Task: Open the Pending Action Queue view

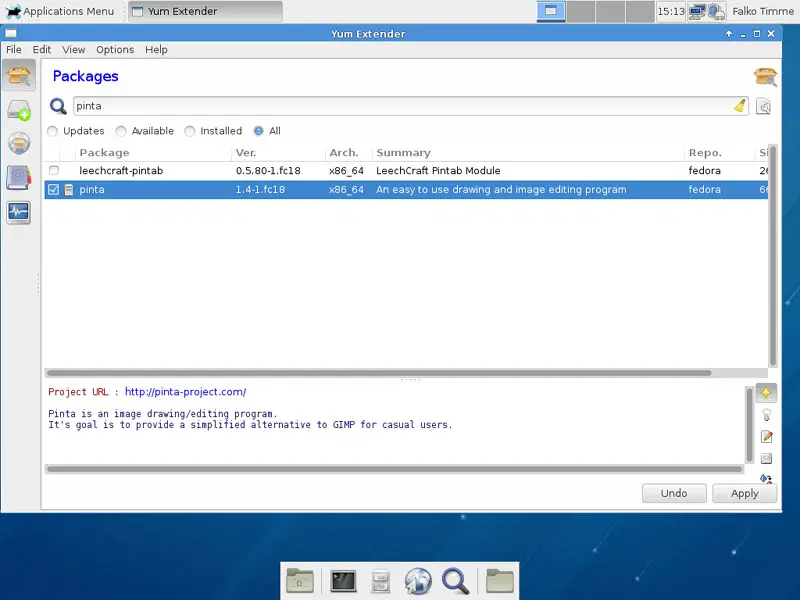Action: [x=19, y=110]
